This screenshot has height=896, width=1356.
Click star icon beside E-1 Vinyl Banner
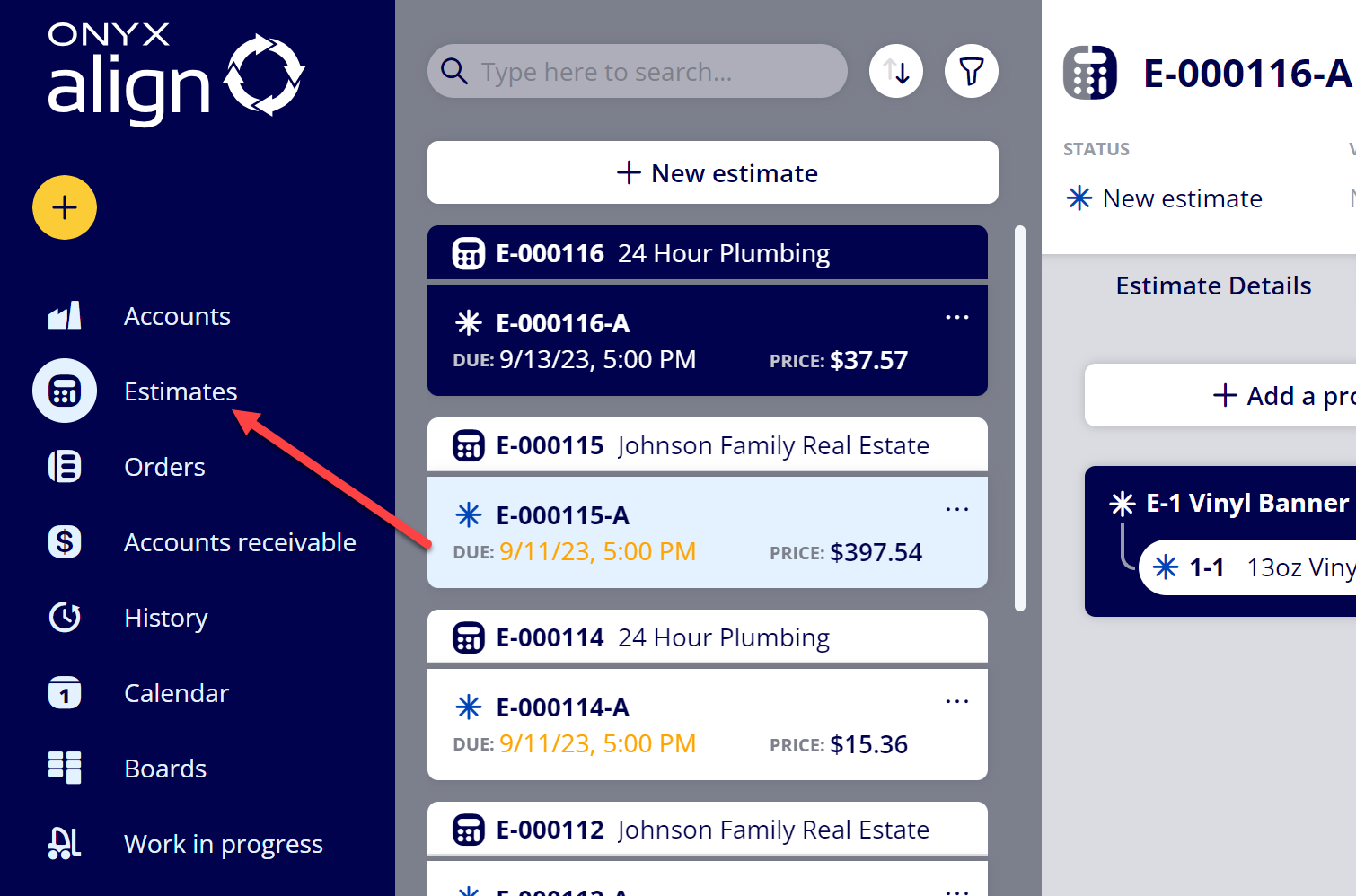pos(1123,503)
